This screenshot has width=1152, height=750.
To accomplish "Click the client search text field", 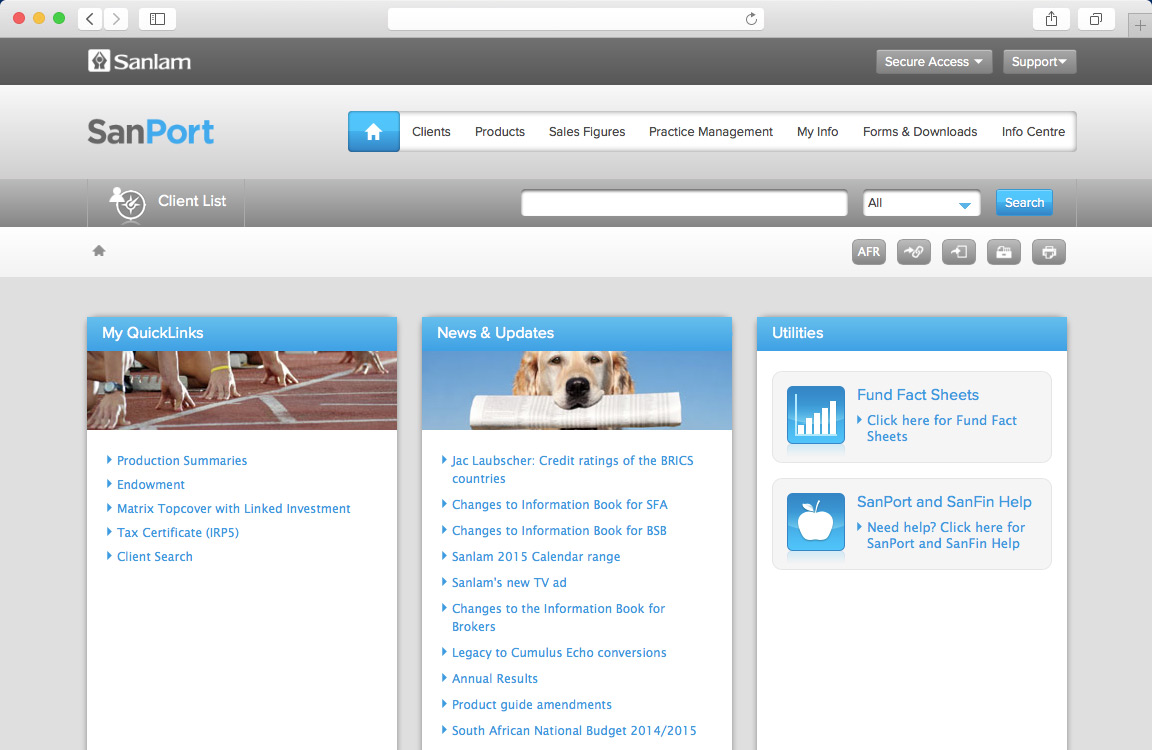I will (684, 203).
